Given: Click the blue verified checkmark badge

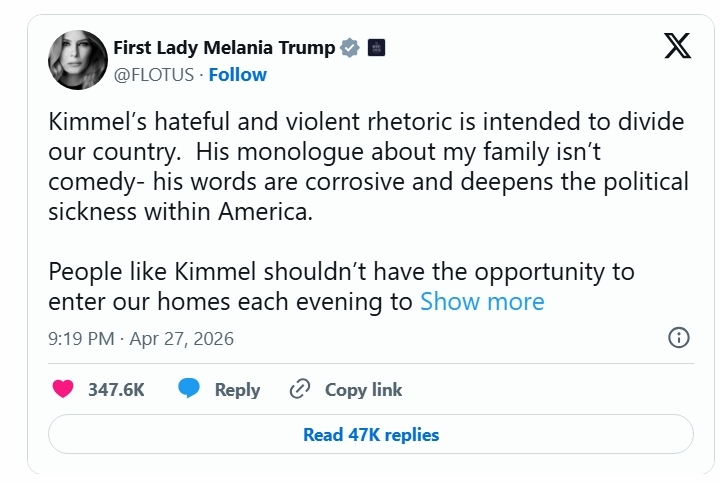Looking at the screenshot, I should click(x=350, y=47).
